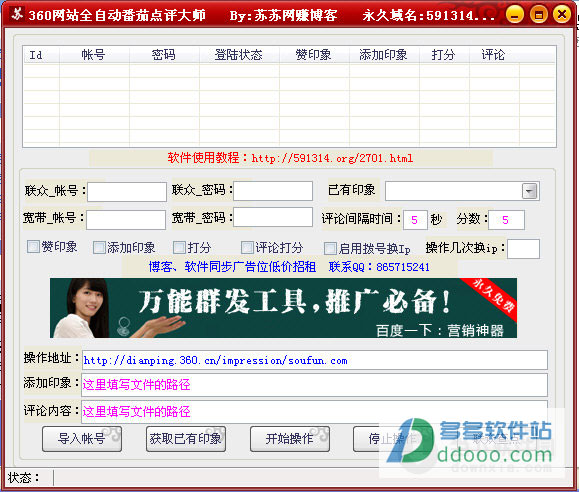Check the 打分 option

coord(179,247)
